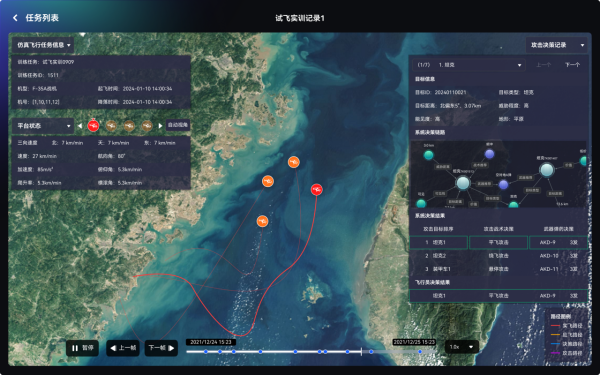The width and height of the screenshot is (600, 375).
Task: Select the red aircraft icon in platform selector
Action: point(93,125)
